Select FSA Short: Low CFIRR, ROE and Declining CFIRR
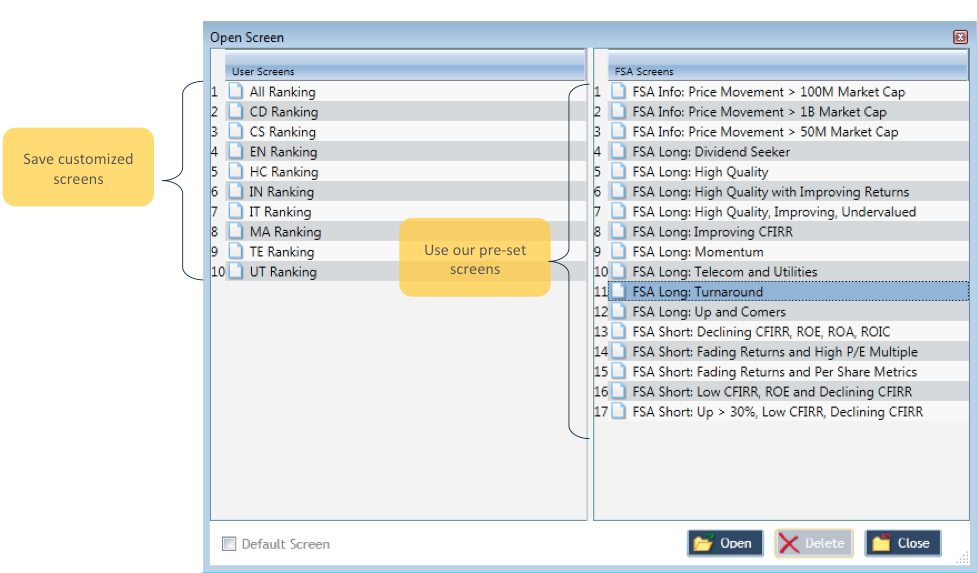Screen dimensions: 977x573 pyautogui.click(x=772, y=391)
